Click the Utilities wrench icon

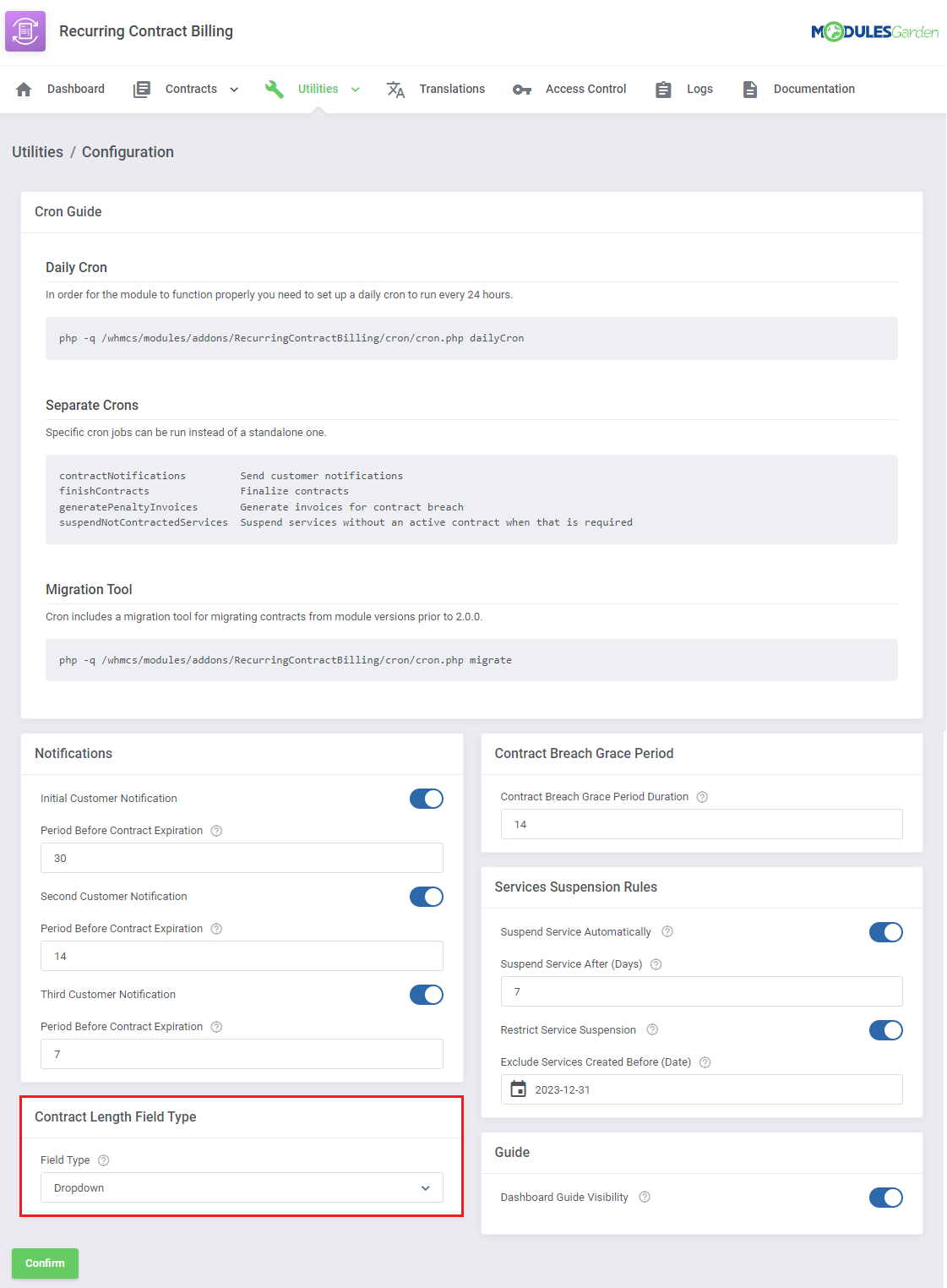(275, 90)
